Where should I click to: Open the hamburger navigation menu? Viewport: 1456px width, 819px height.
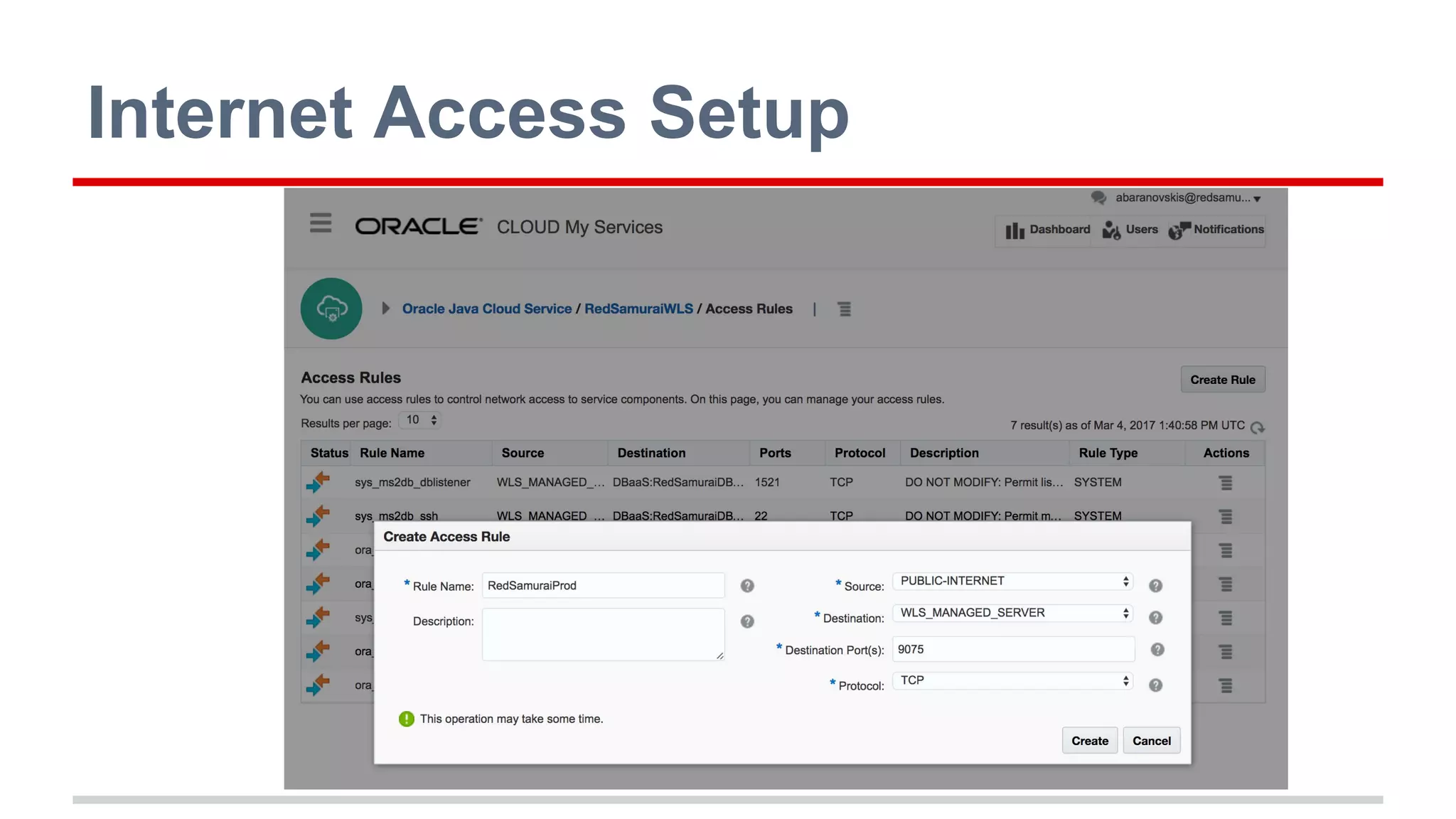pyautogui.click(x=321, y=223)
